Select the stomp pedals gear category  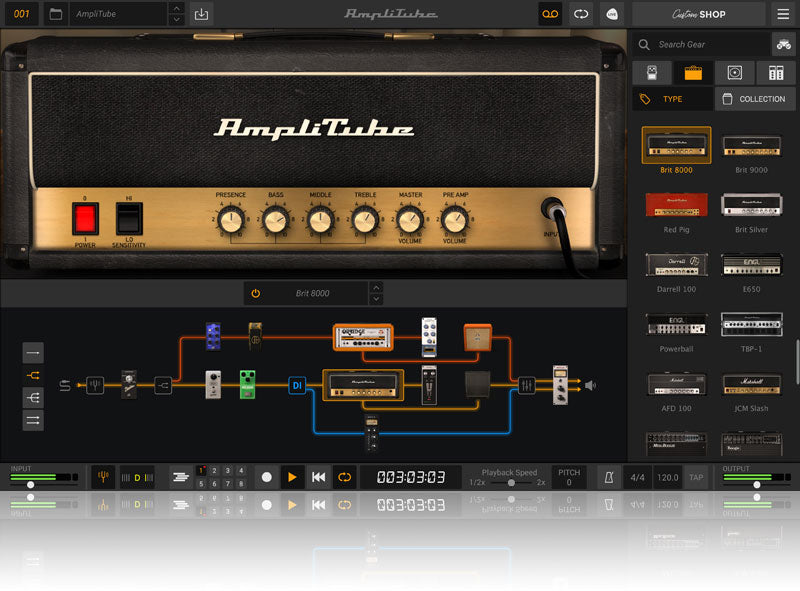pyautogui.click(x=652, y=72)
